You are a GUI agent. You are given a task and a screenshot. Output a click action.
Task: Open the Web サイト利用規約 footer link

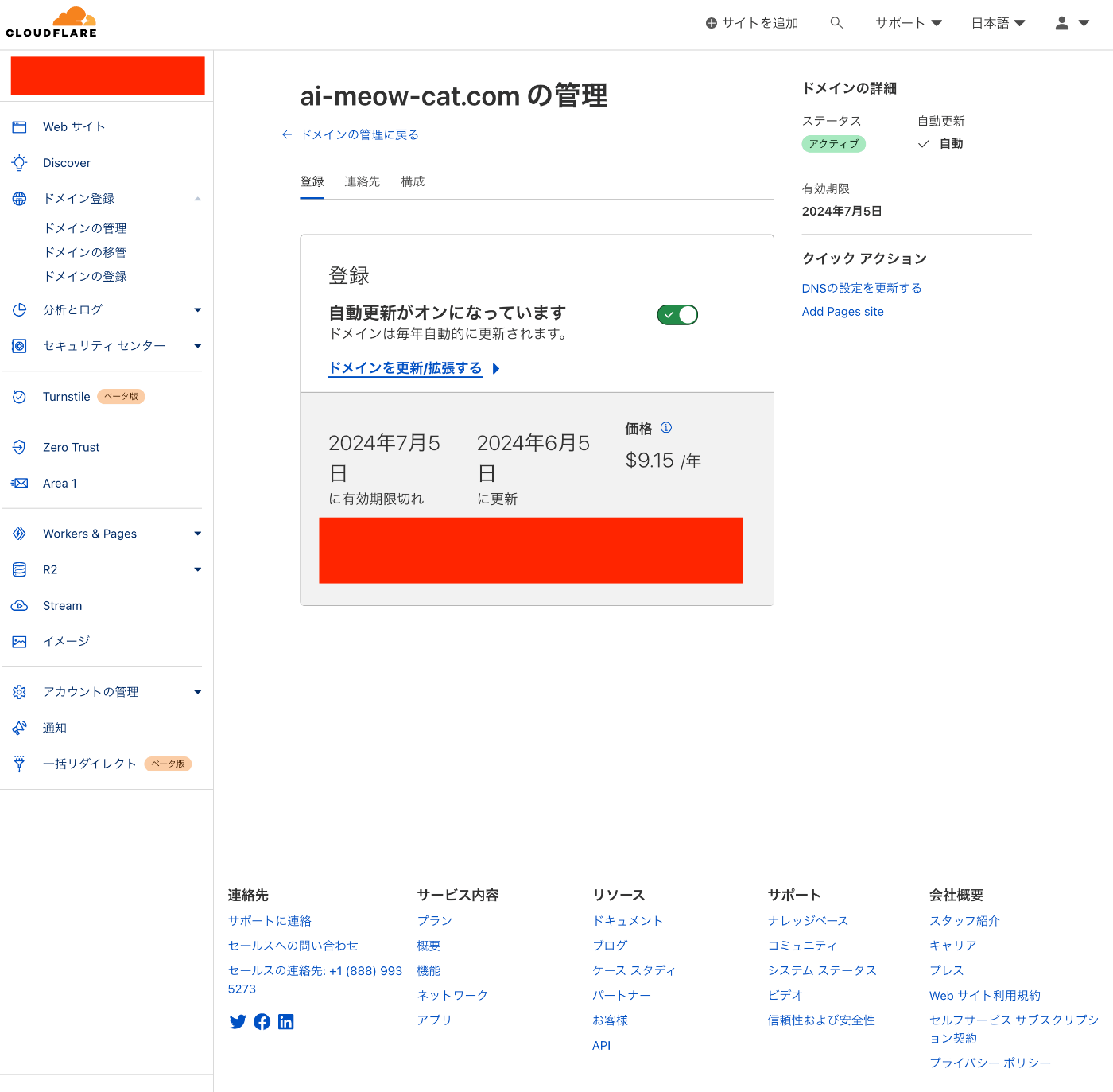tap(985, 996)
